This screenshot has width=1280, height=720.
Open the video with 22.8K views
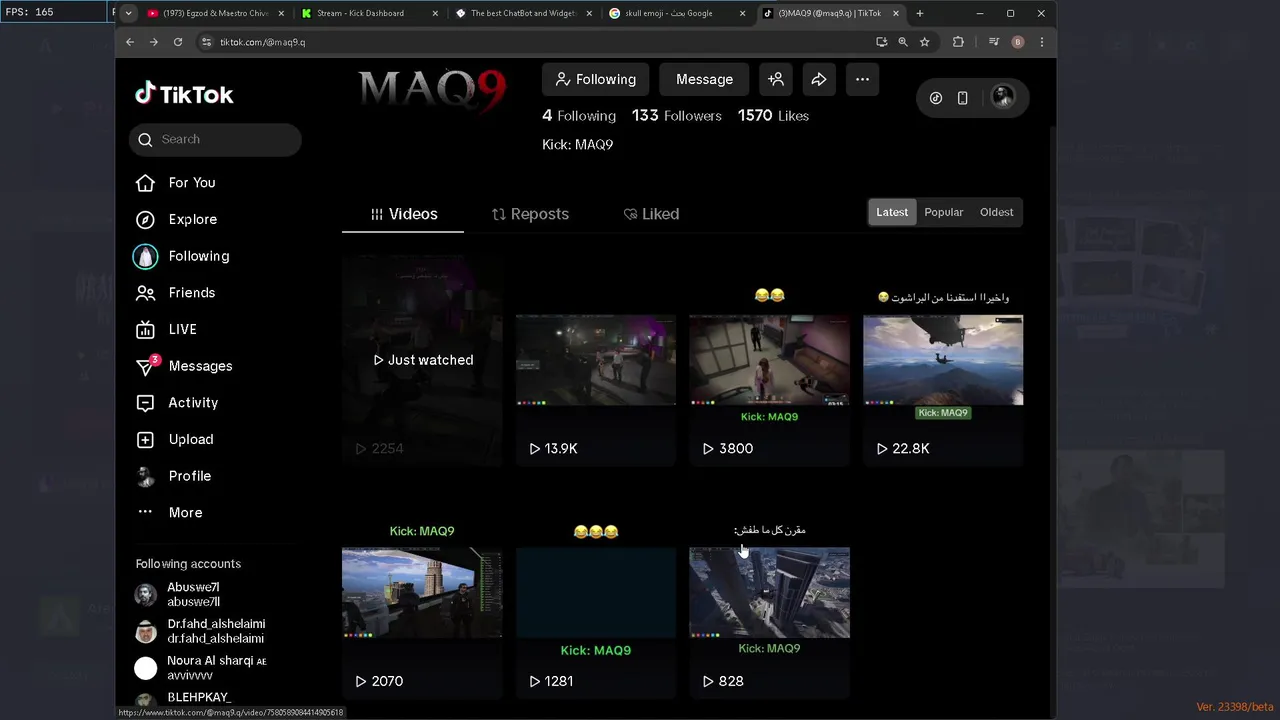[943, 360]
